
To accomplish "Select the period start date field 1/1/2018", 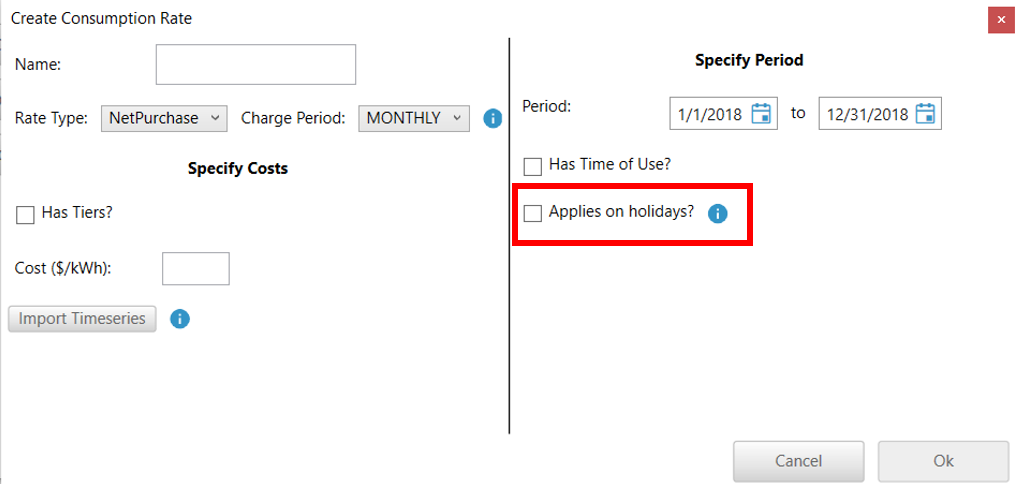I will click(x=710, y=114).
